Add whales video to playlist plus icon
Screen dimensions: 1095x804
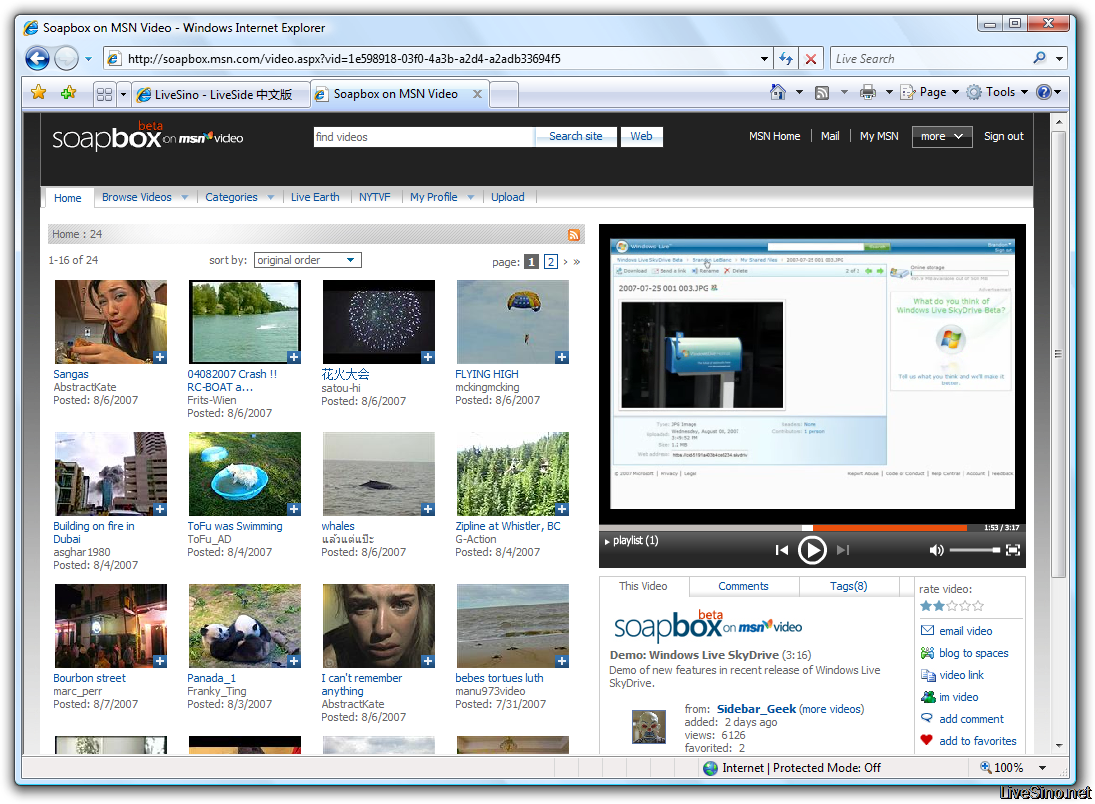click(427, 509)
